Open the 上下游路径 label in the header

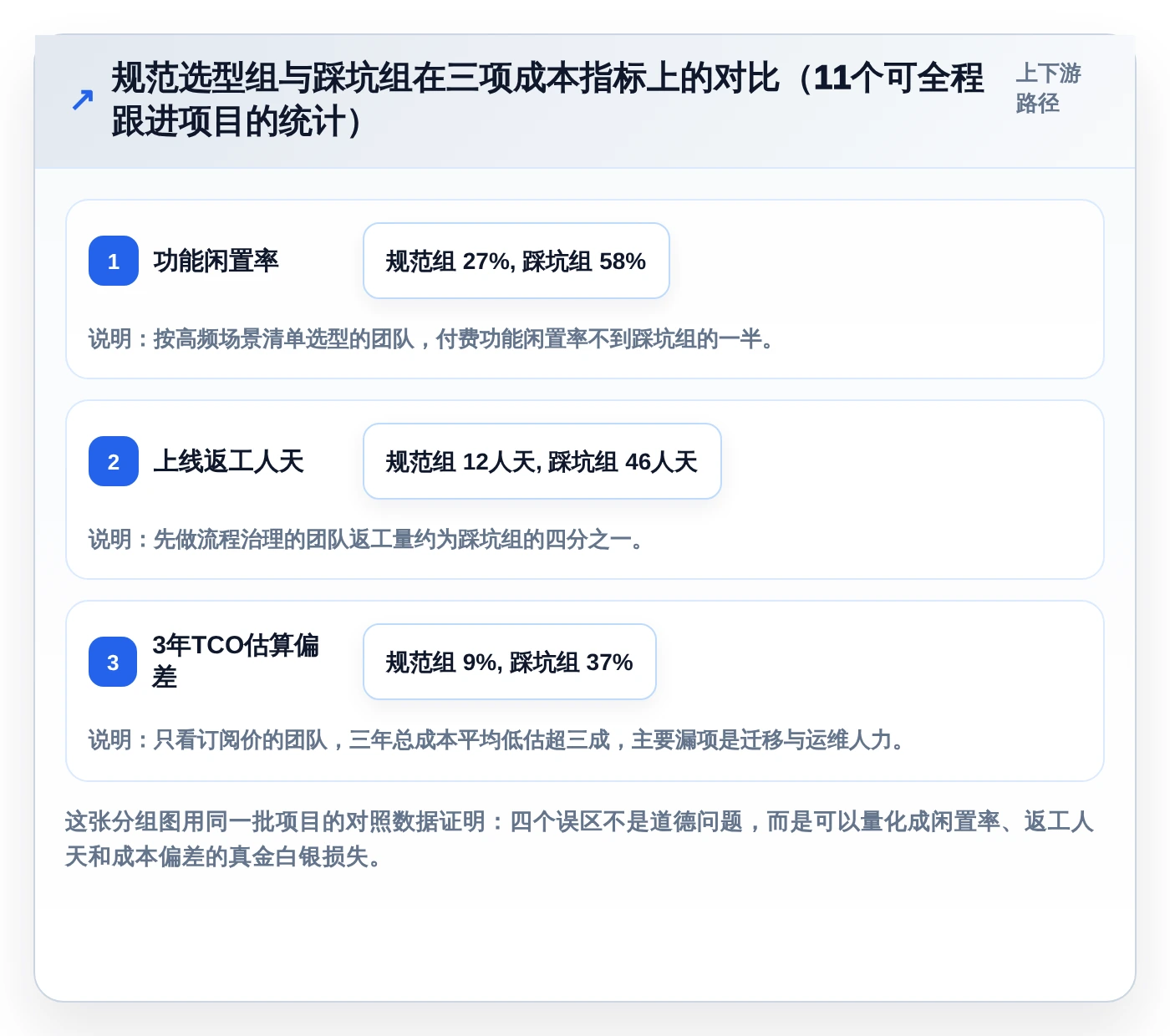point(1048,88)
